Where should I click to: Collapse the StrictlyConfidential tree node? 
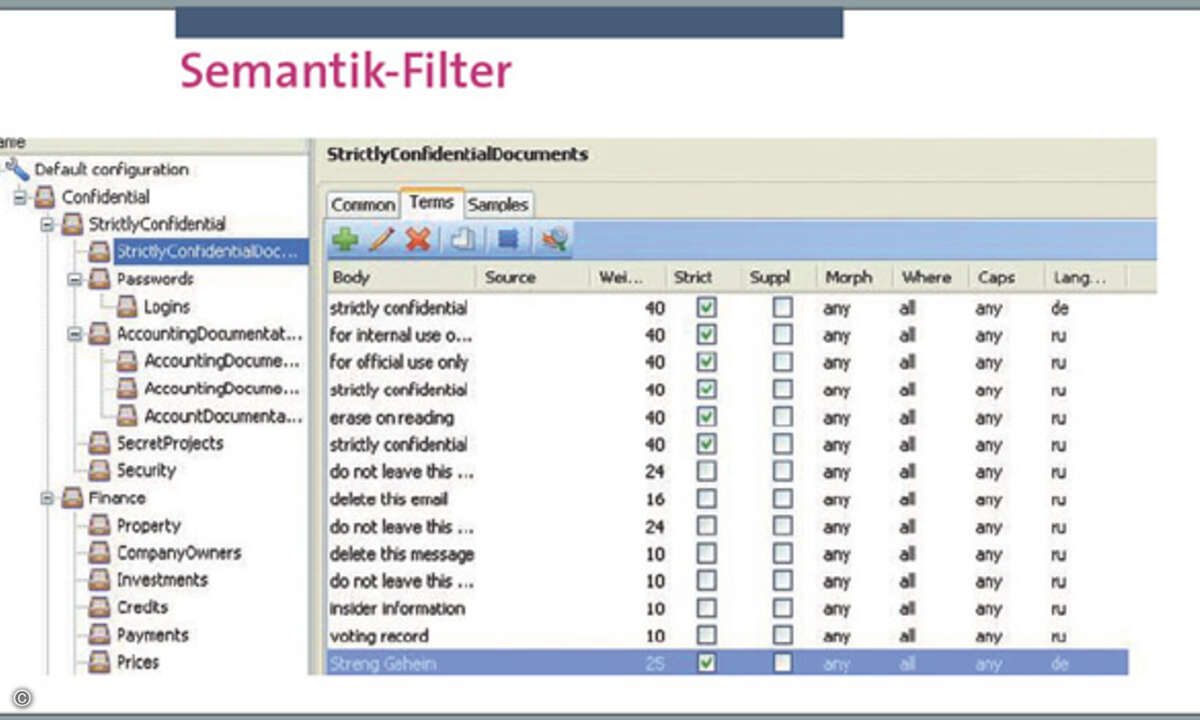(47, 225)
